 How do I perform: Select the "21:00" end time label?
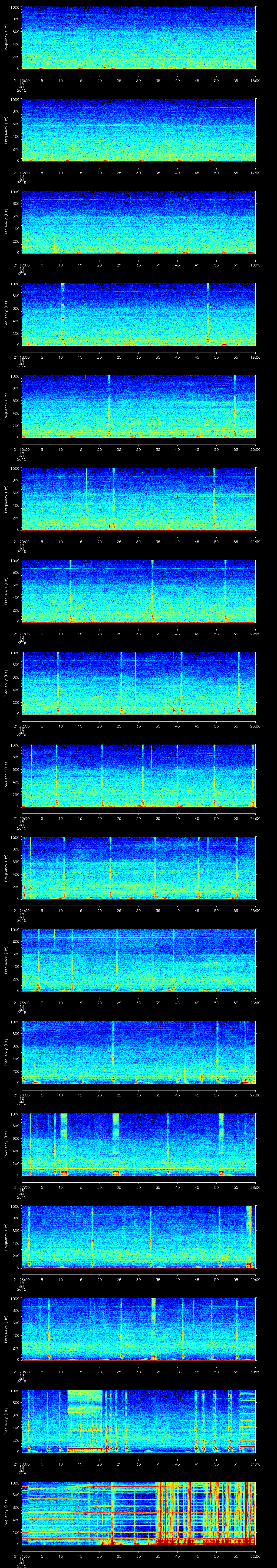click(x=256, y=542)
